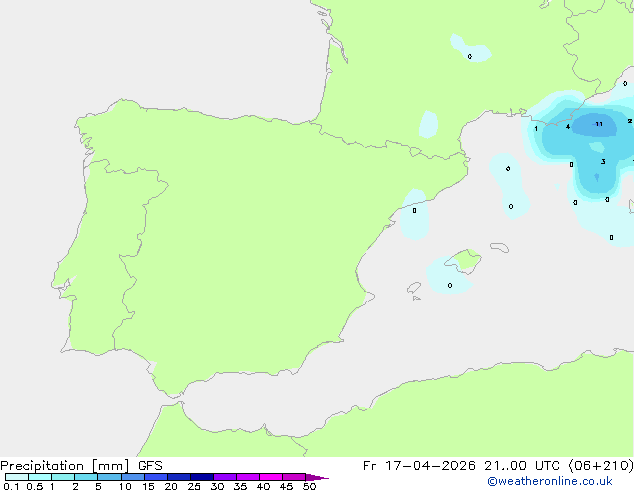Viewport: 634px width, 490px height.
Task: Click the '0' value south of Mallorca
Action: [x=450, y=285]
